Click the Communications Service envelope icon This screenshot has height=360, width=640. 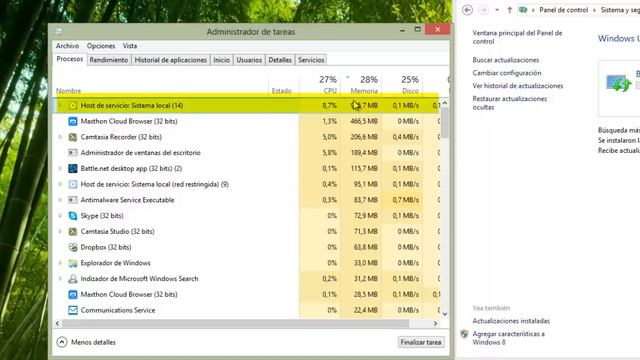point(73,310)
